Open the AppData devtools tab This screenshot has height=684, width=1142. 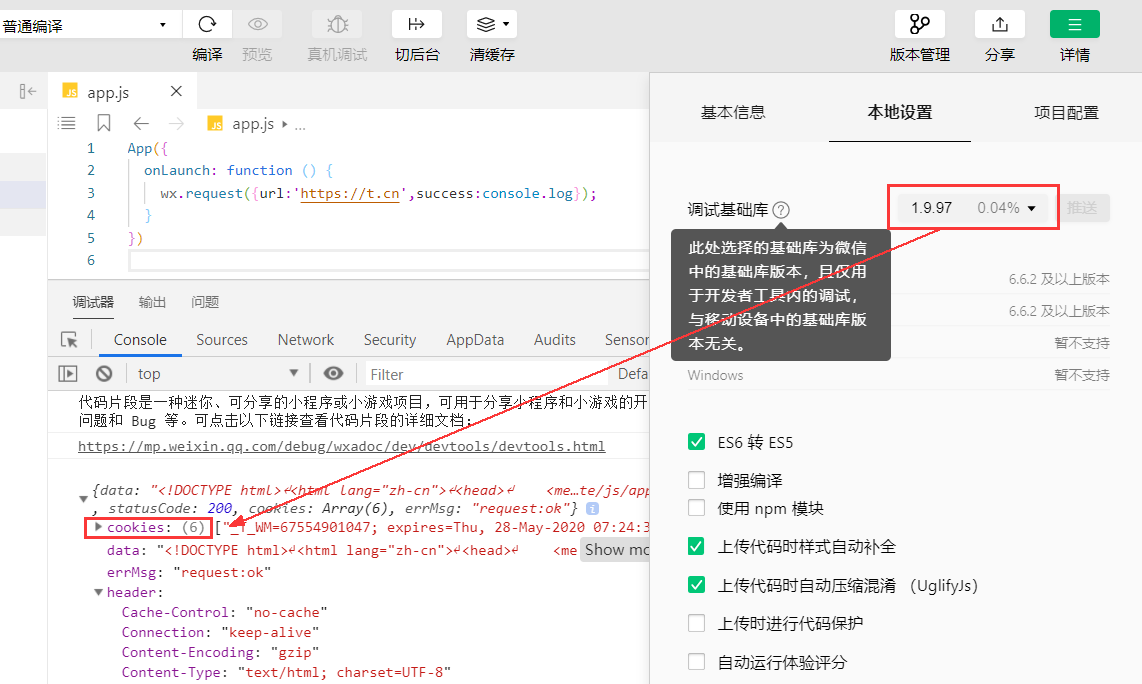click(x=475, y=339)
